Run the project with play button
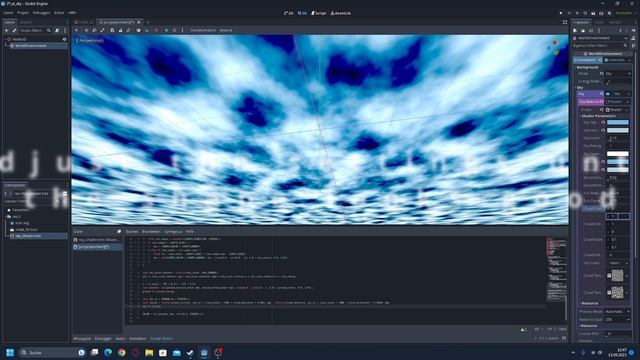The image size is (640, 360). 561,13
